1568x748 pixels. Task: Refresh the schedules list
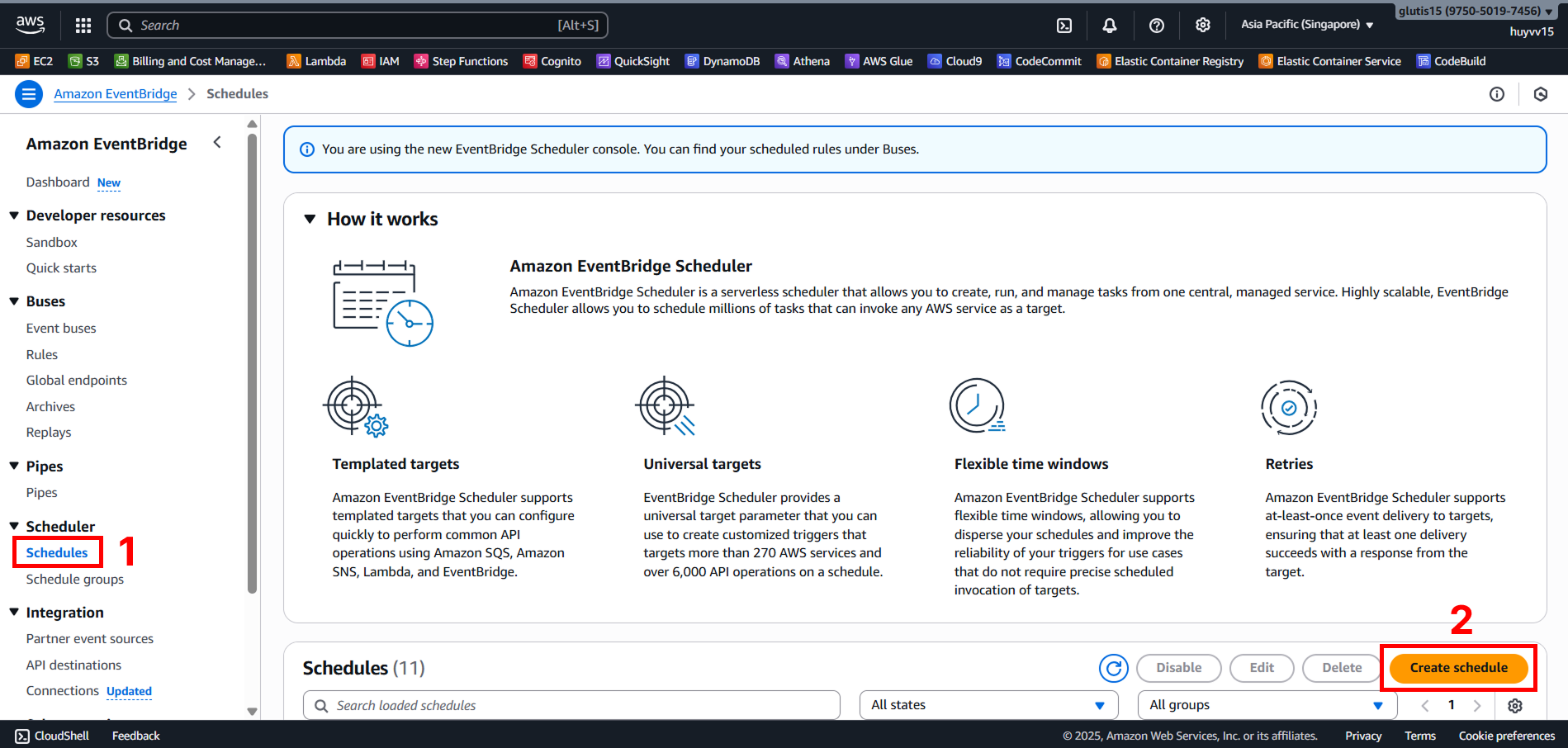pyautogui.click(x=1113, y=668)
